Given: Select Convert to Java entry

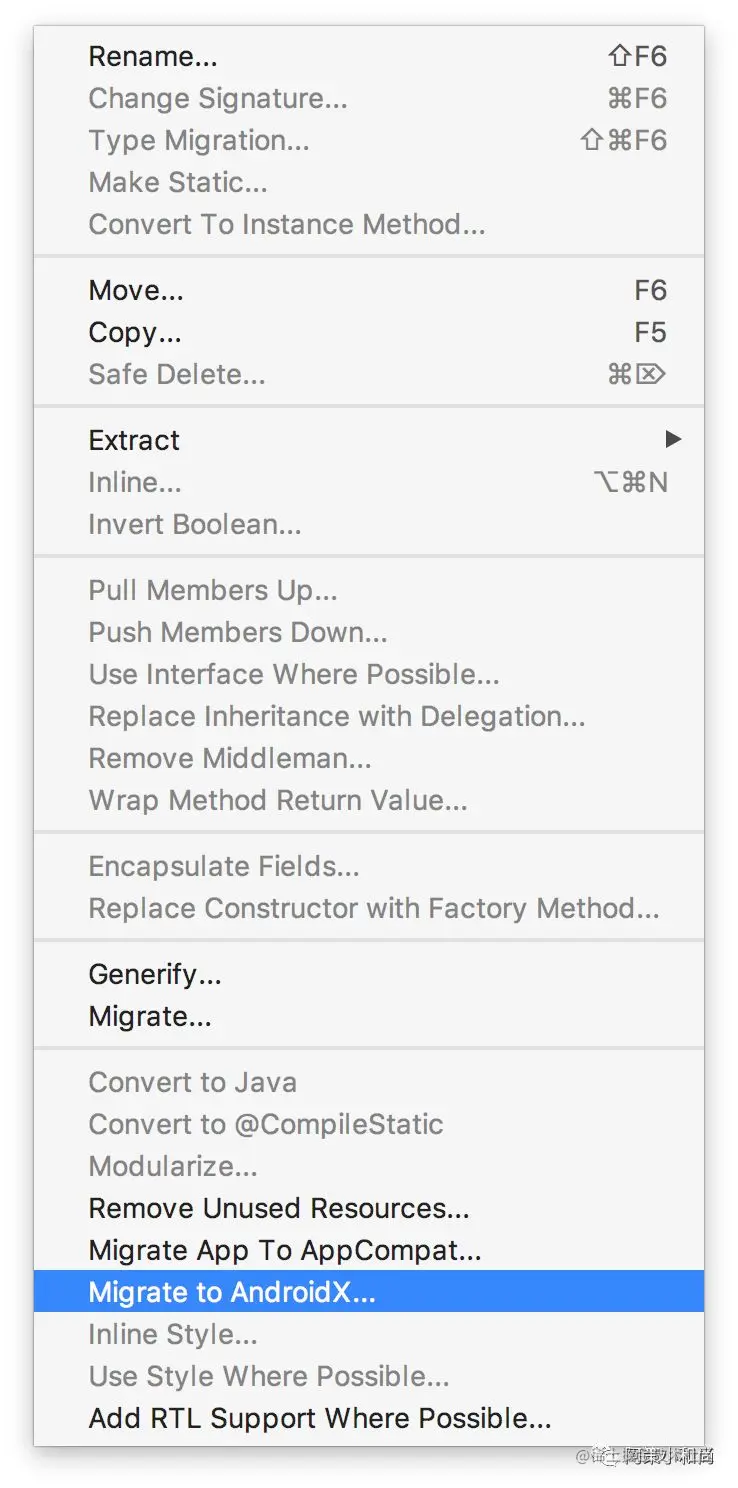Looking at the screenshot, I should point(193,1083).
